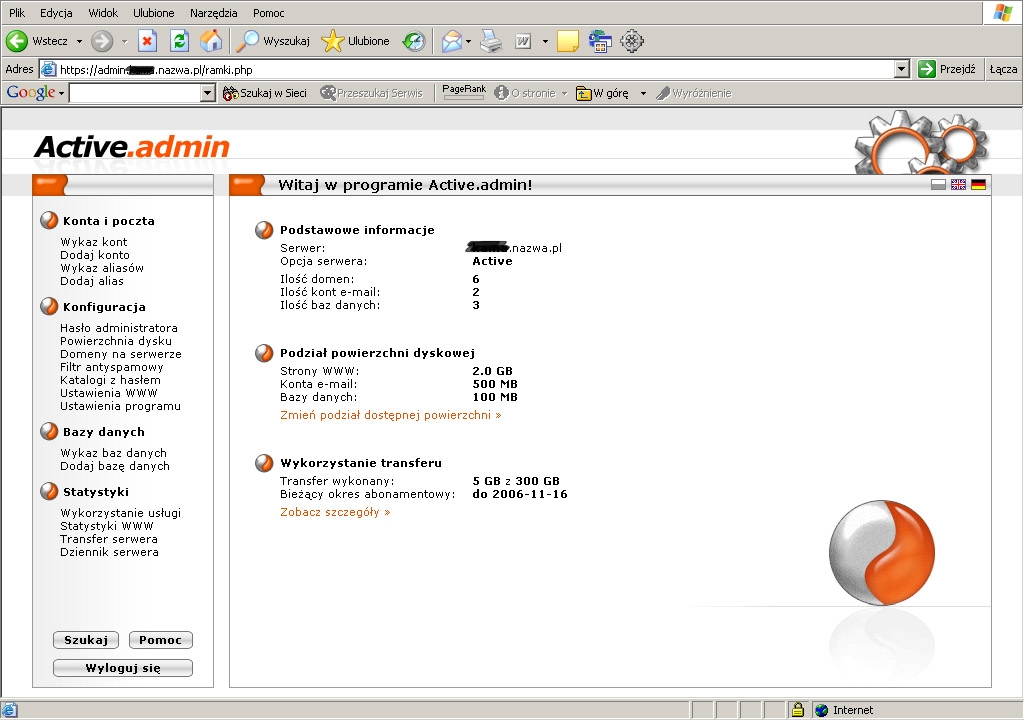Open the forward button dropdown arrow
1024x721 pixels.
[124, 41]
